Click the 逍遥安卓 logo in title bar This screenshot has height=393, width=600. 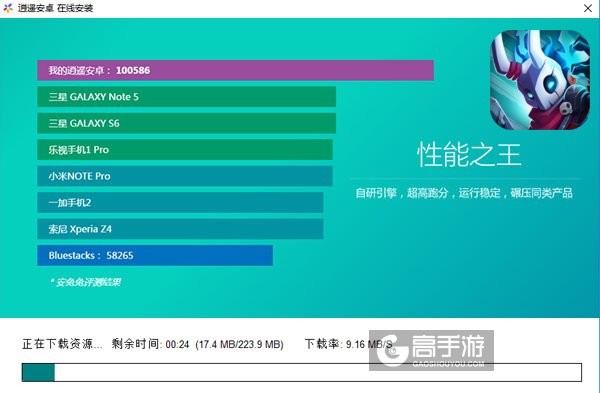coord(8,8)
